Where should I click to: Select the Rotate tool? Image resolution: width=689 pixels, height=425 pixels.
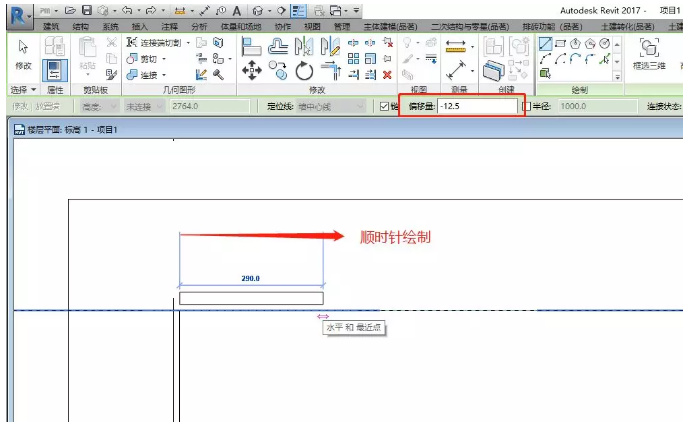pos(303,72)
